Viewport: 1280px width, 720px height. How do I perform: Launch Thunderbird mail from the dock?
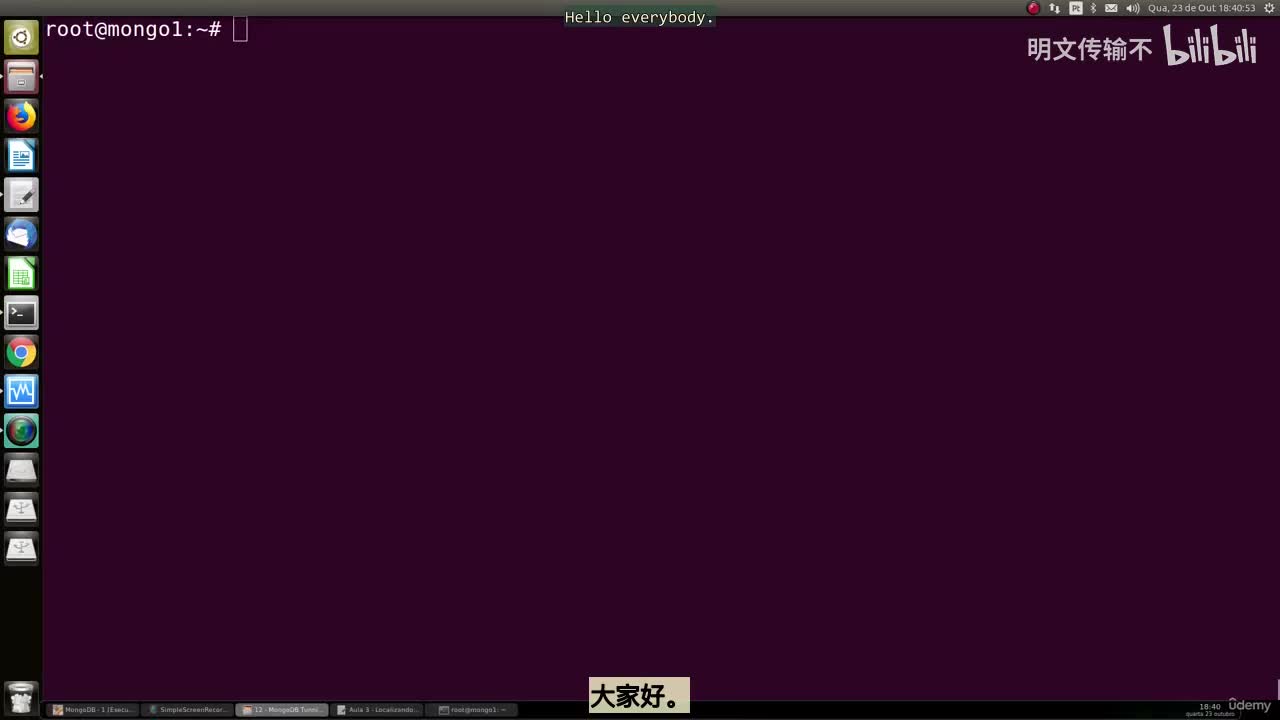(21, 234)
